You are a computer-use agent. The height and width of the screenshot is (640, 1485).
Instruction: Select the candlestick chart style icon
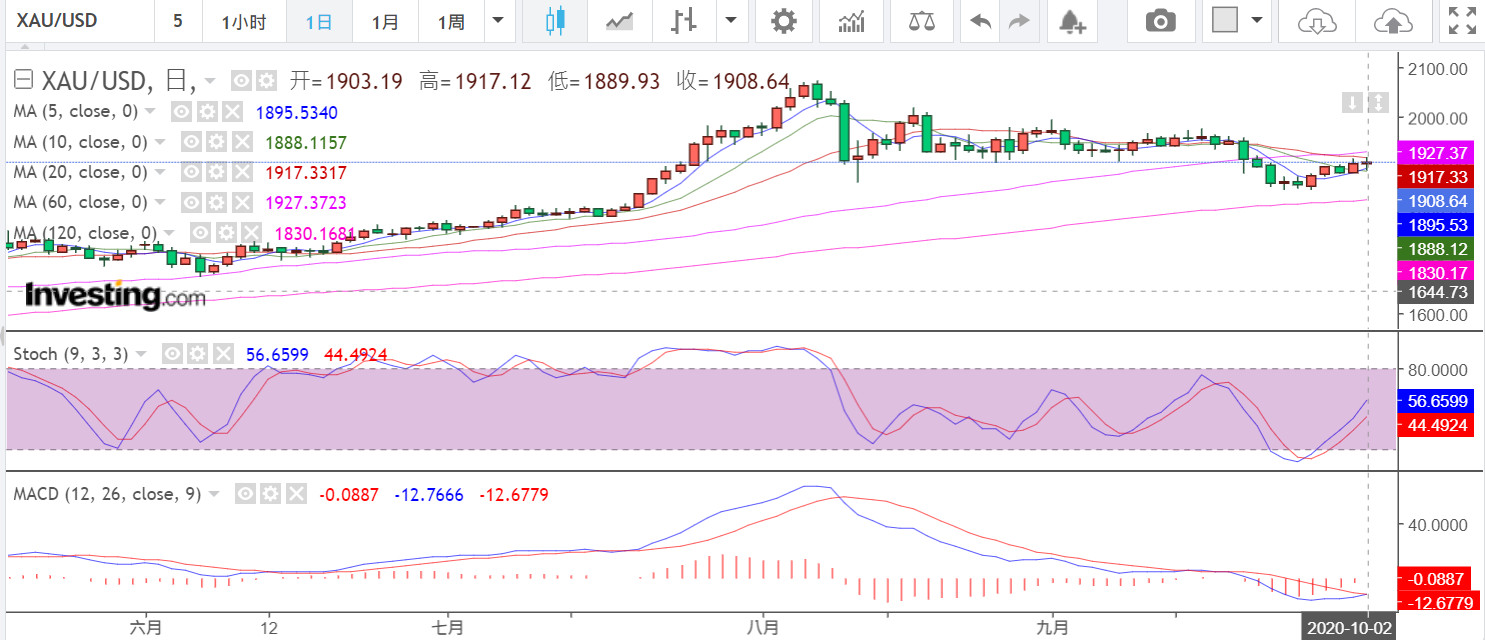[555, 21]
